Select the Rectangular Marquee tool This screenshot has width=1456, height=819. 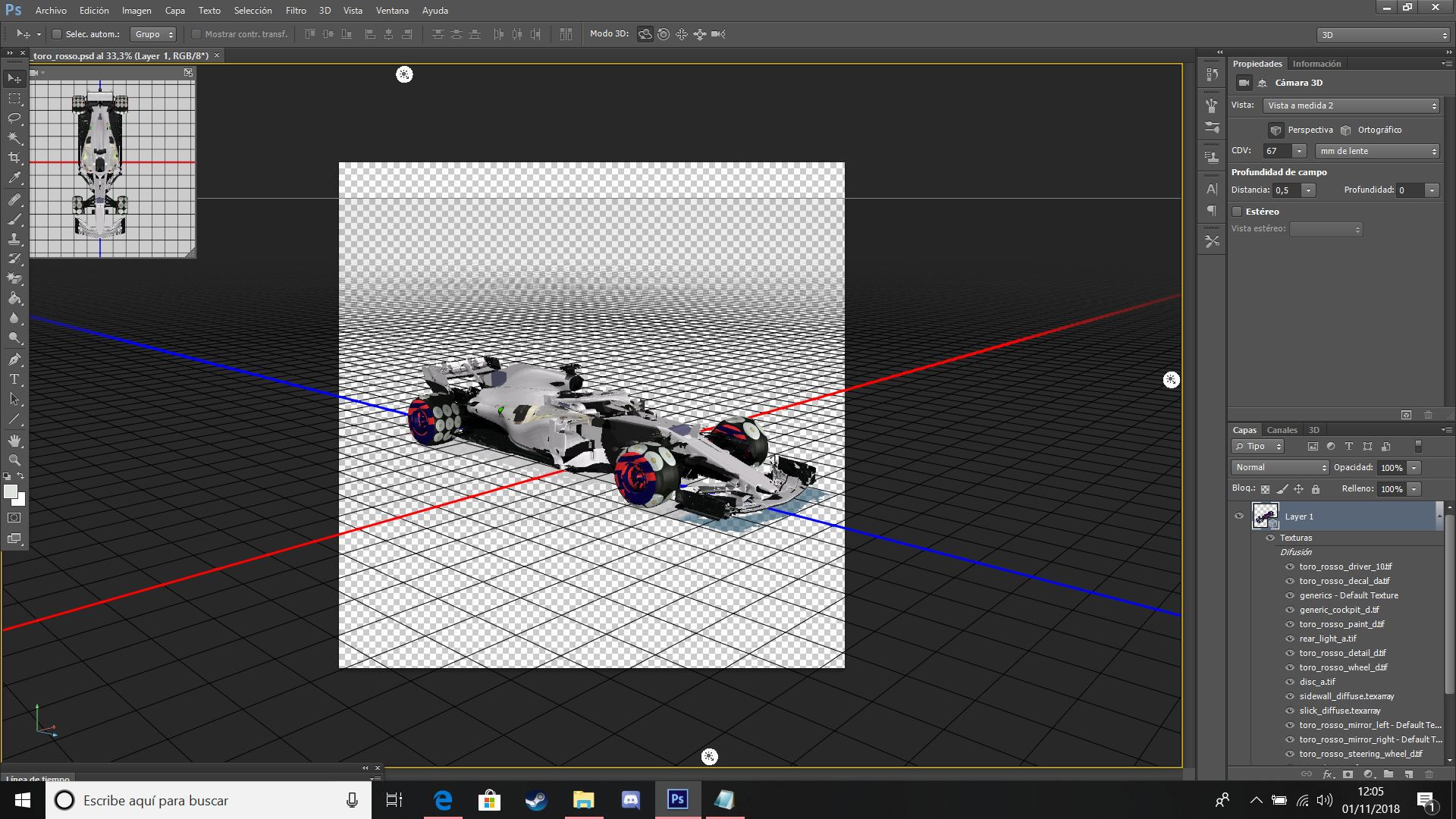14,99
